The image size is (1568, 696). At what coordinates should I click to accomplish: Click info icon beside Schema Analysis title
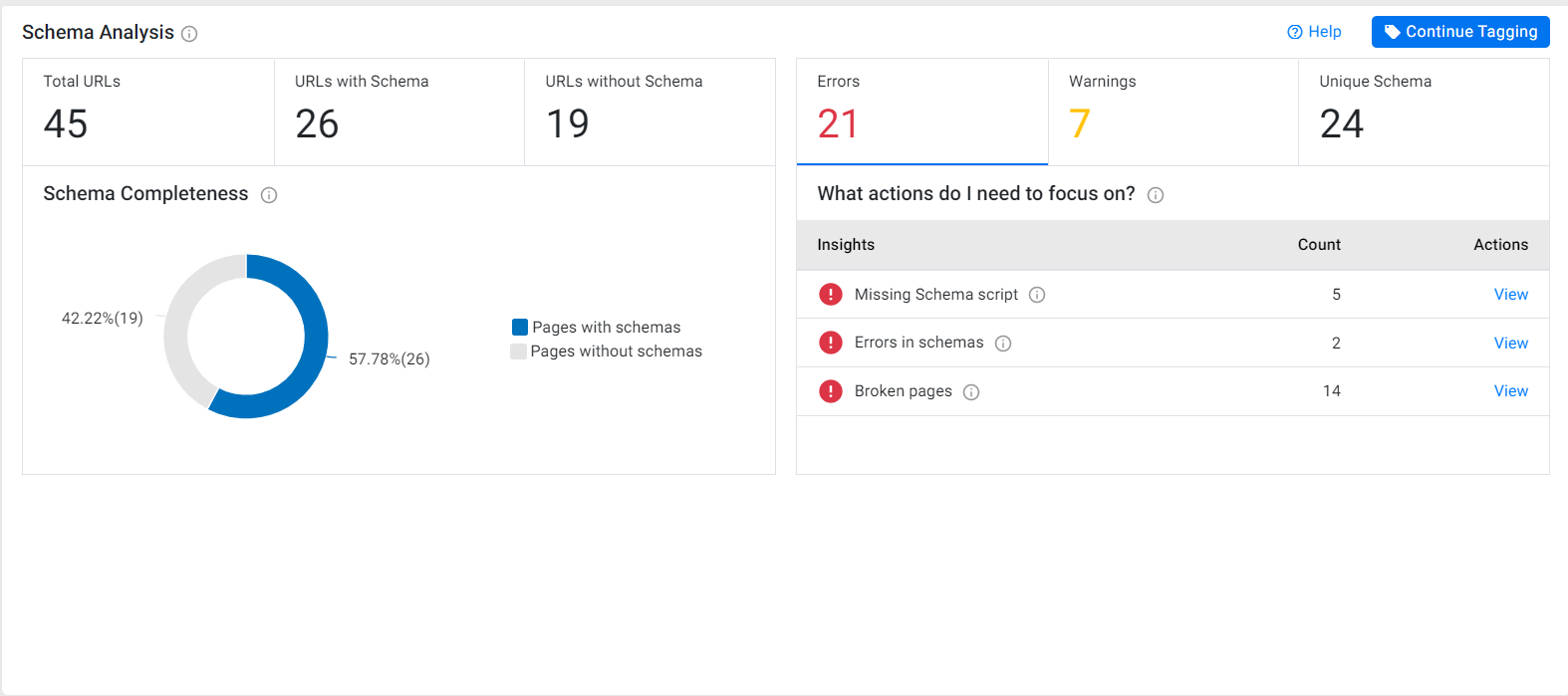189,34
